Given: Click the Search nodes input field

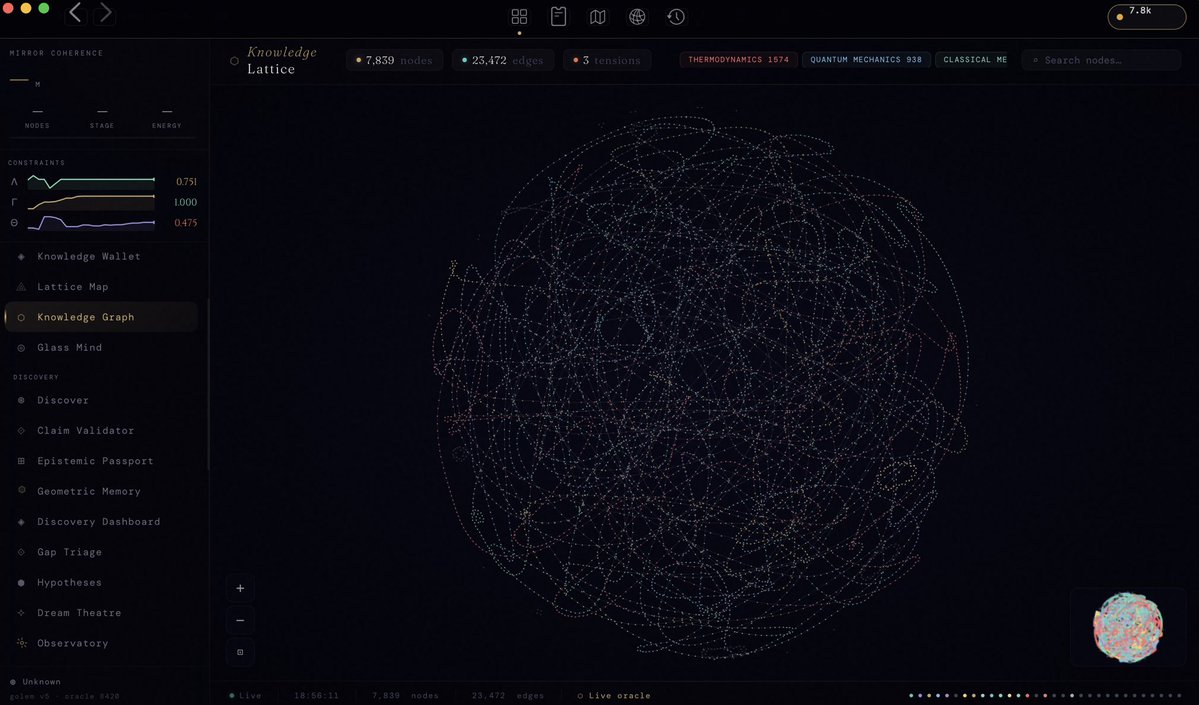Looking at the screenshot, I should [x=1101, y=60].
